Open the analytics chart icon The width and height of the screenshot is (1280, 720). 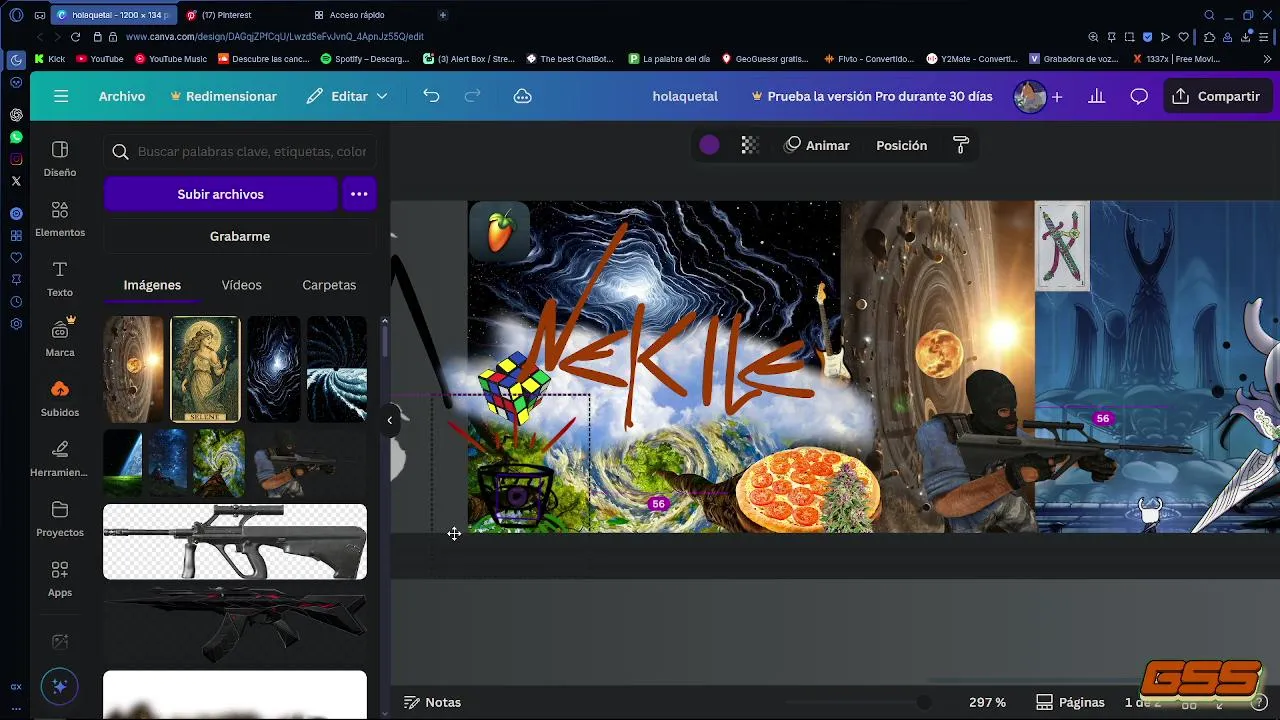tap(1097, 96)
